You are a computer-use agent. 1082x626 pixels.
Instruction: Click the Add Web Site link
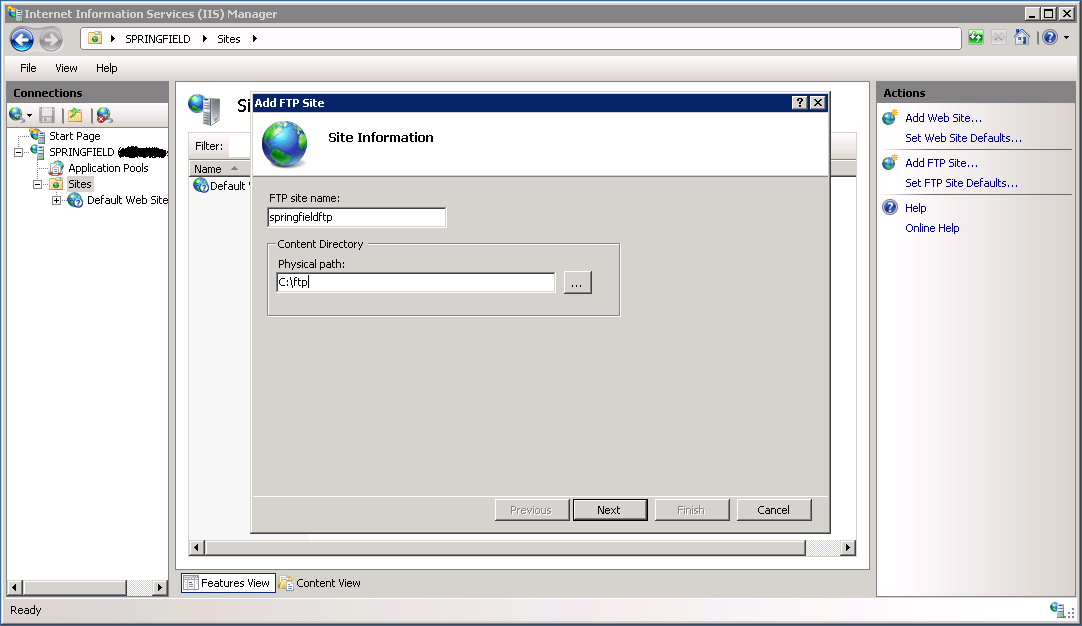[x=943, y=118]
